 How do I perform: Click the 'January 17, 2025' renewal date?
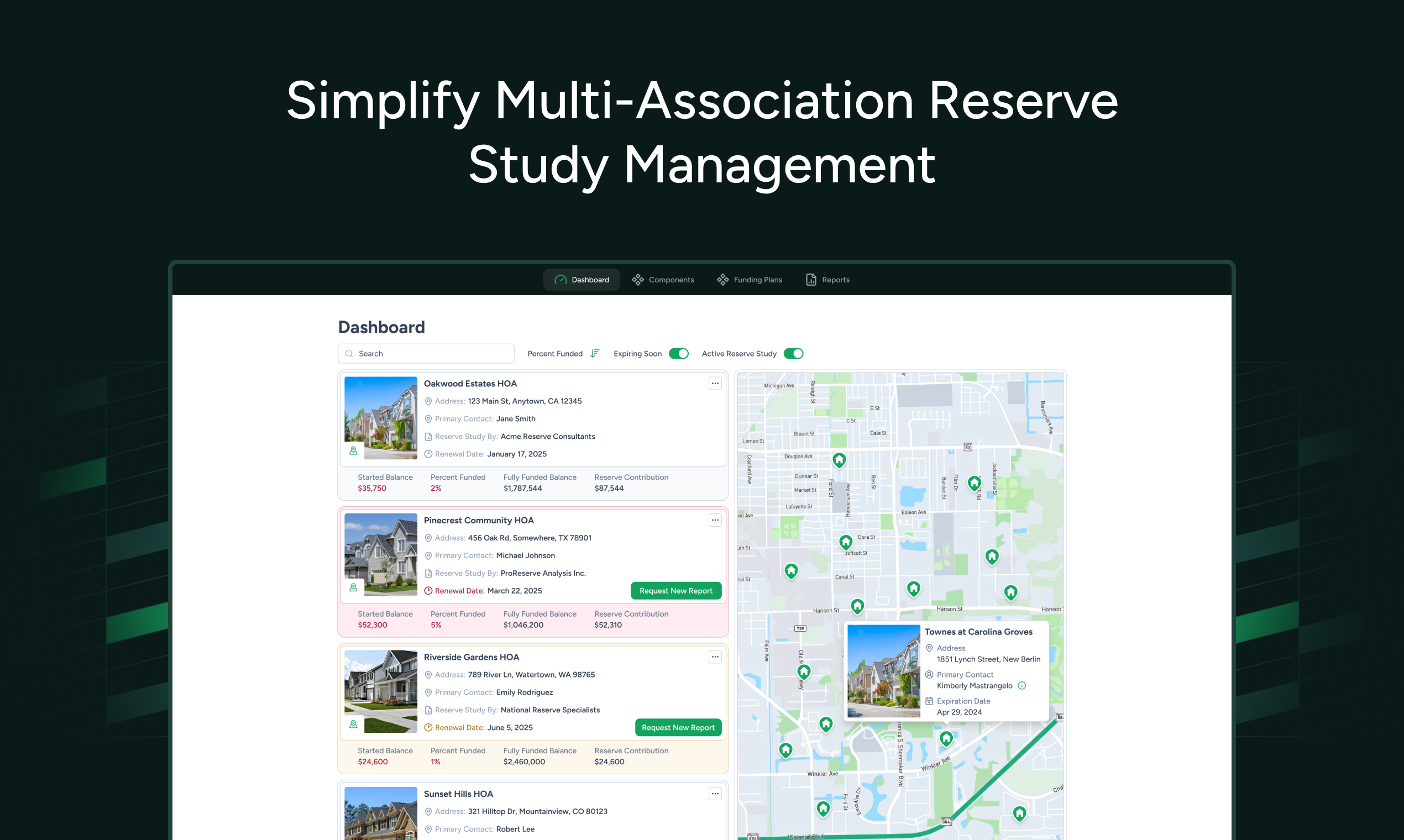(517, 454)
